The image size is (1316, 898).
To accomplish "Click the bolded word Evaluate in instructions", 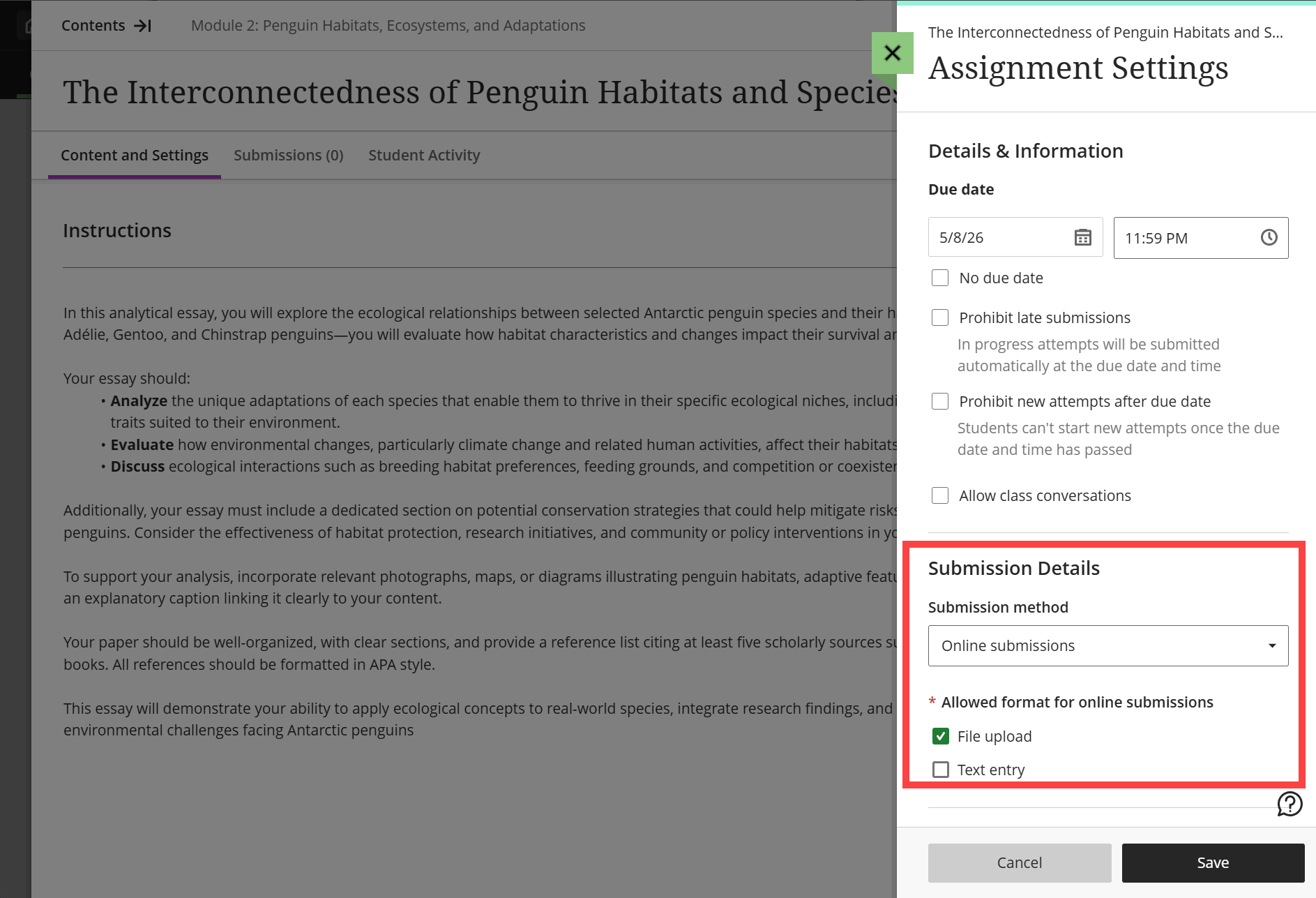I will tap(142, 445).
